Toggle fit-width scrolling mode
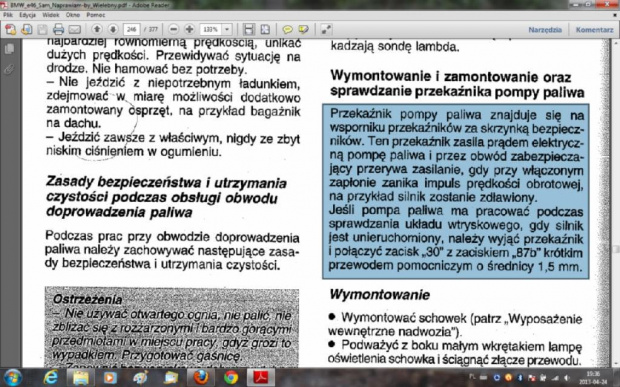Viewport: 620px width, 387px height. 249,30
